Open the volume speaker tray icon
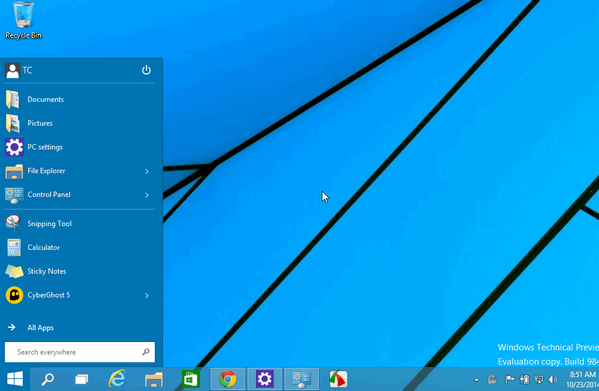The image size is (599, 391). click(553, 379)
